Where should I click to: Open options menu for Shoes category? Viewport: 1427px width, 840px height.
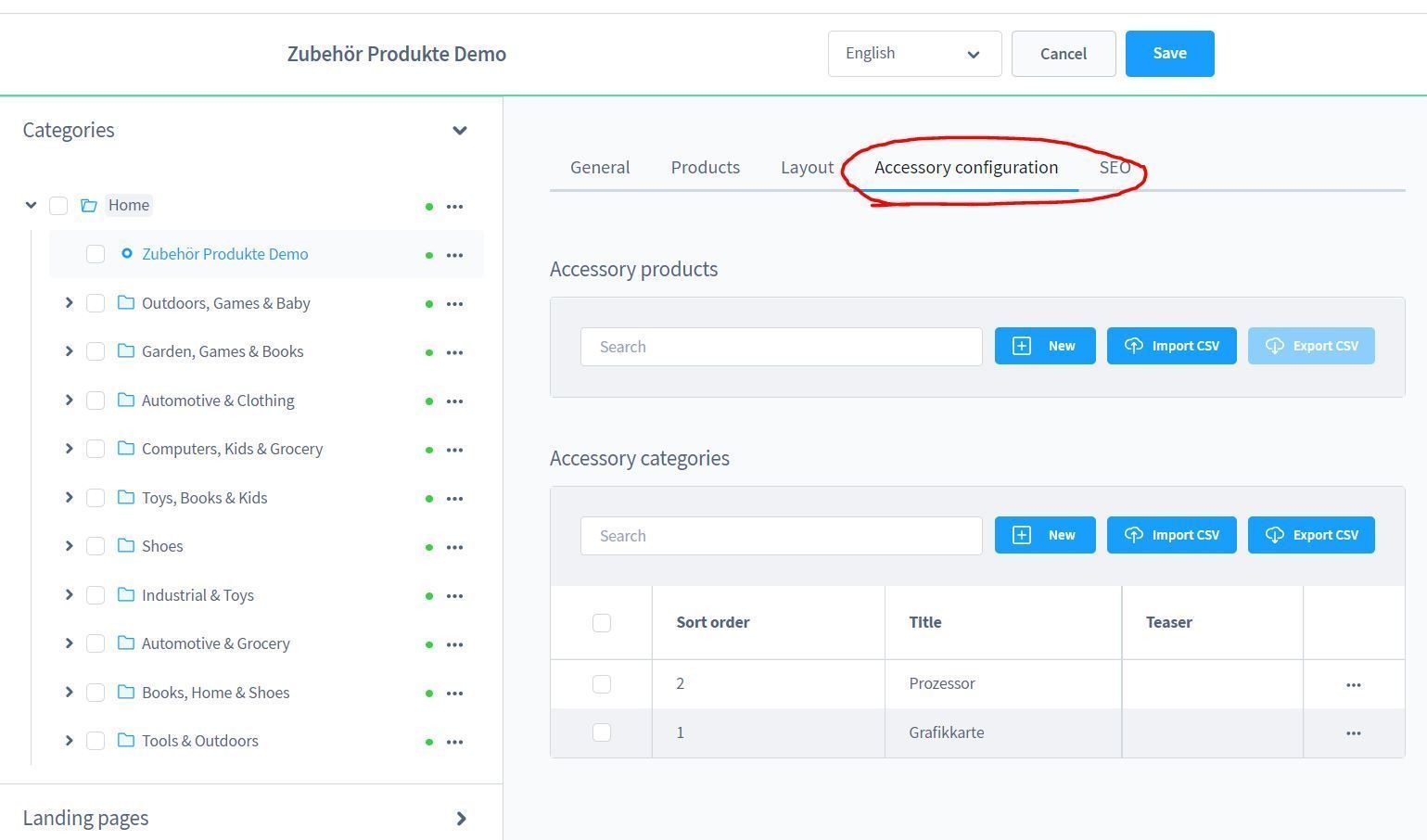[x=454, y=547]
